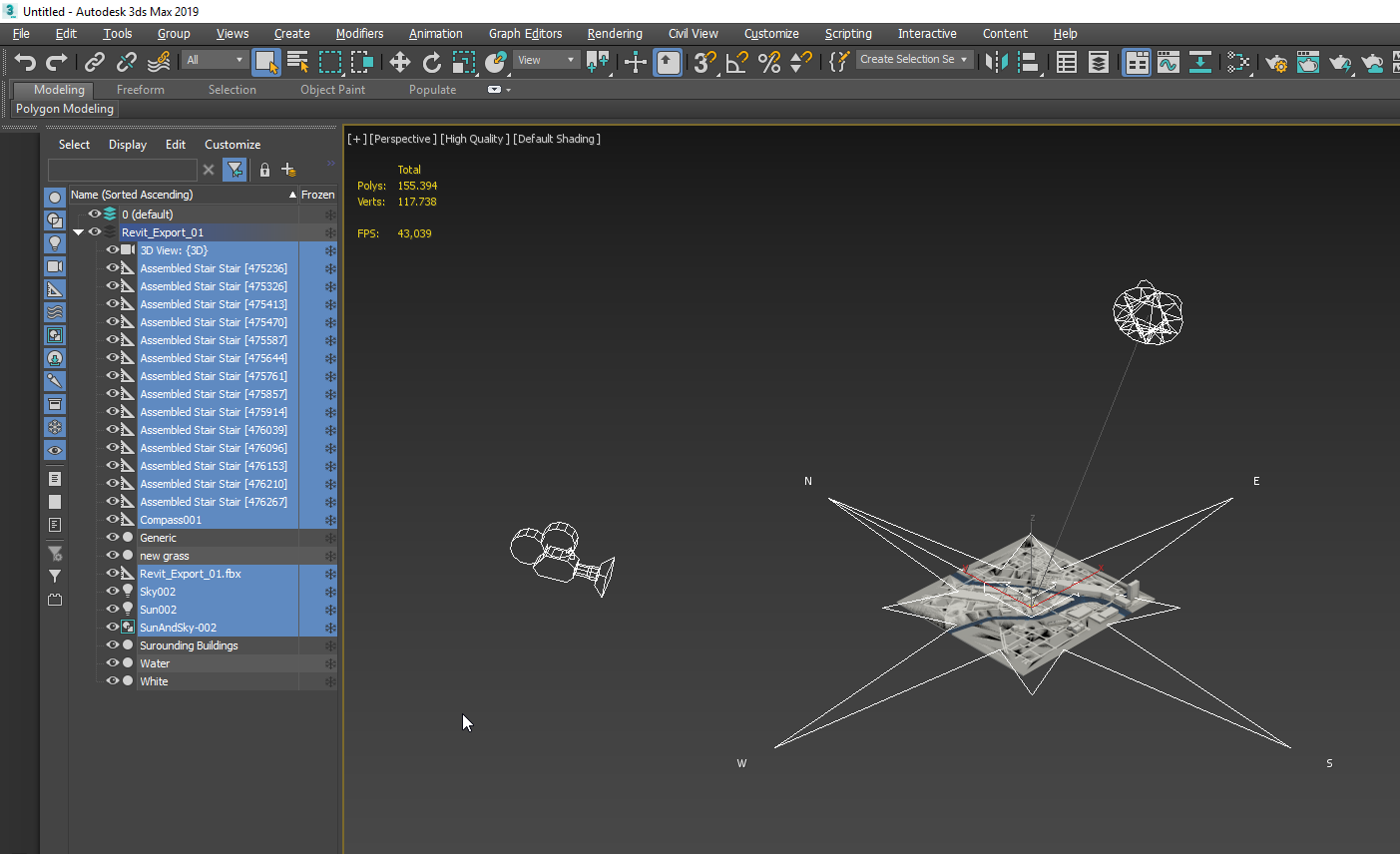Select the Move tool in toolbar

tap(399, 62)
